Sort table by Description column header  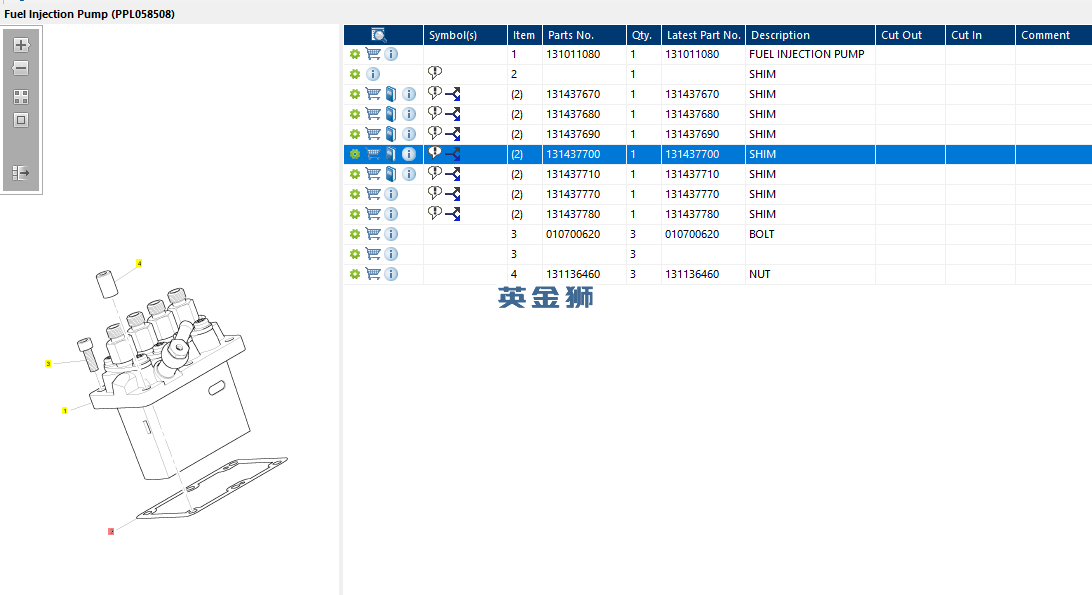[780, 35]
